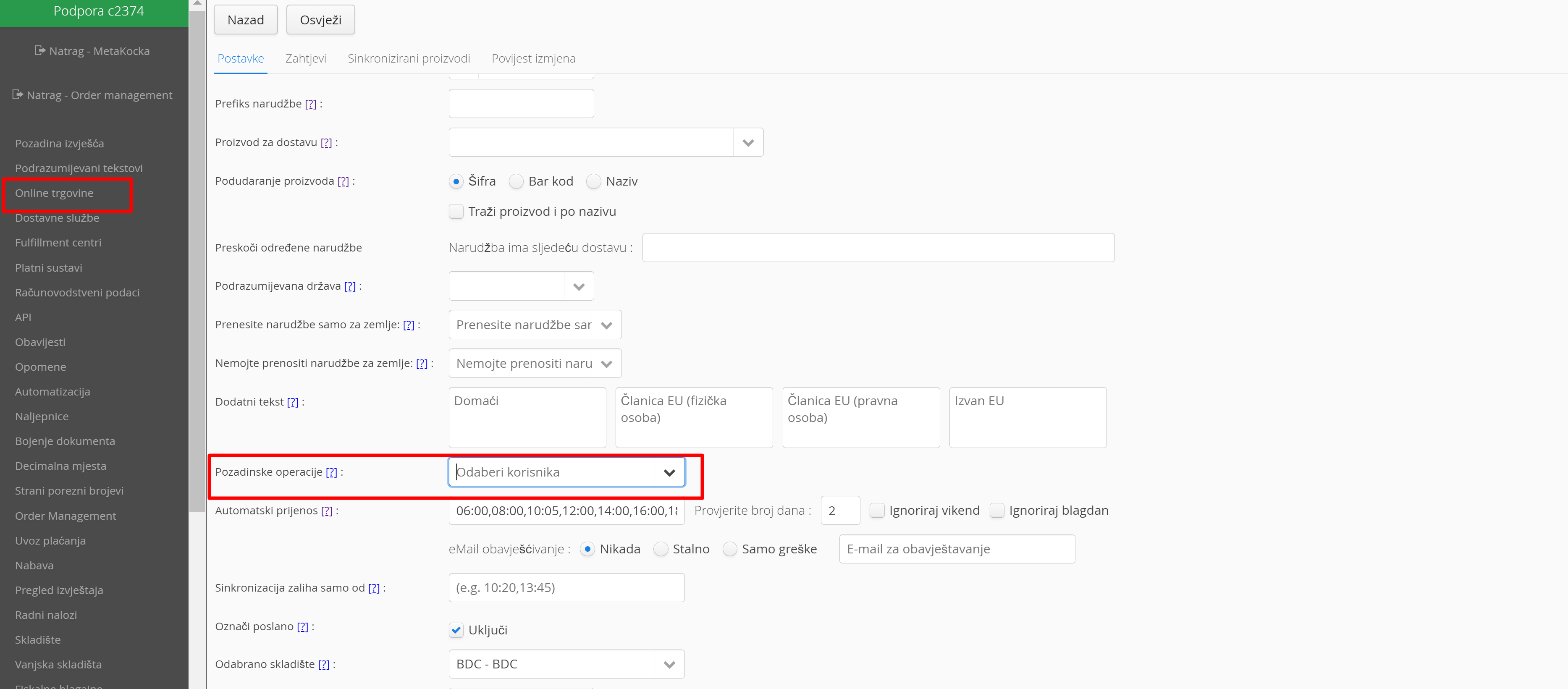Open the Sinkronizirani proizvodi tab
1568x689 pixels.
point(409,58)
